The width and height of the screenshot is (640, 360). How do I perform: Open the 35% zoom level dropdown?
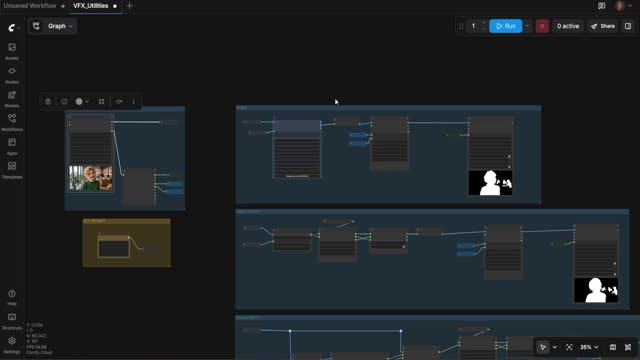pos(589,347)
